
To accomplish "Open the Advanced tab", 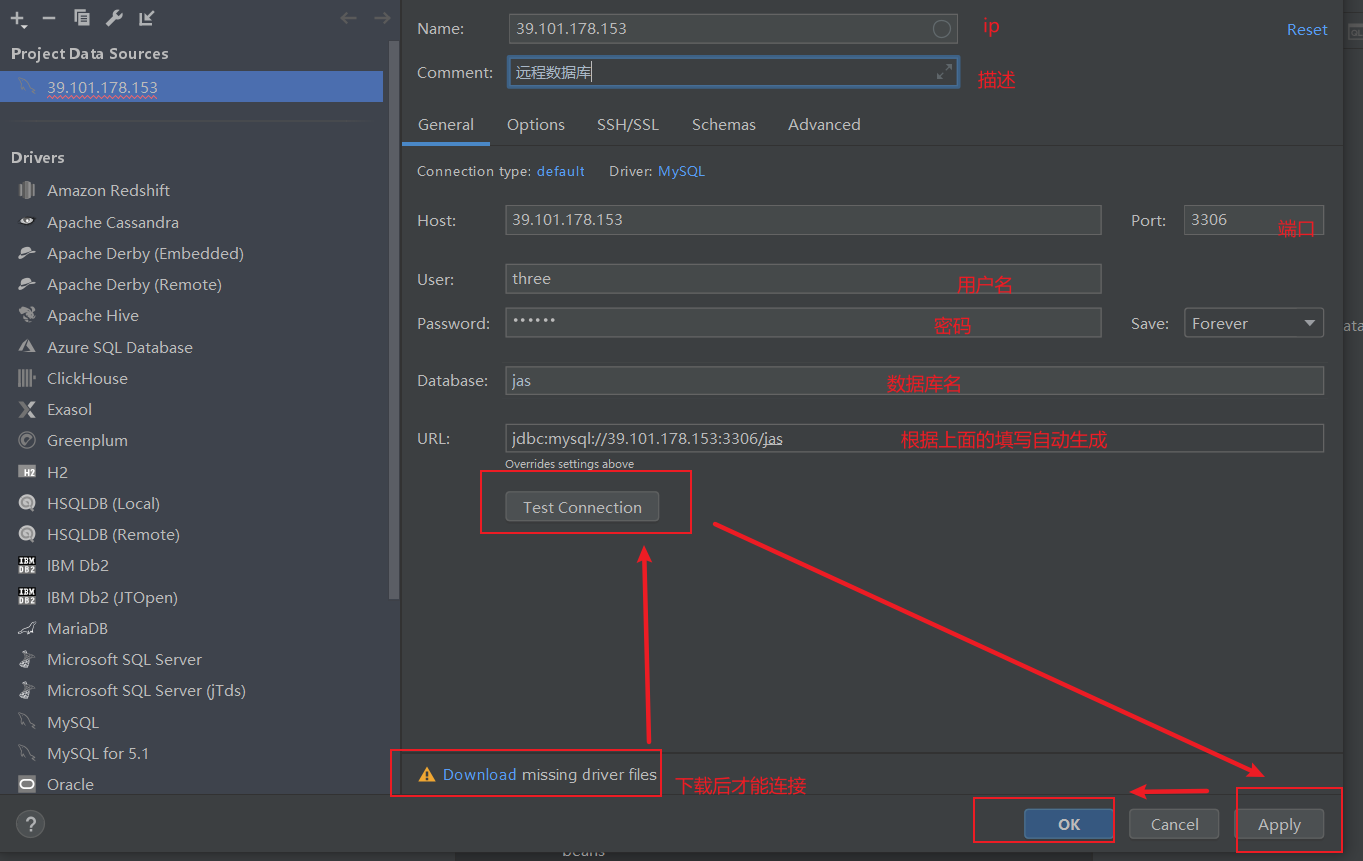I will tap(824, 125).
